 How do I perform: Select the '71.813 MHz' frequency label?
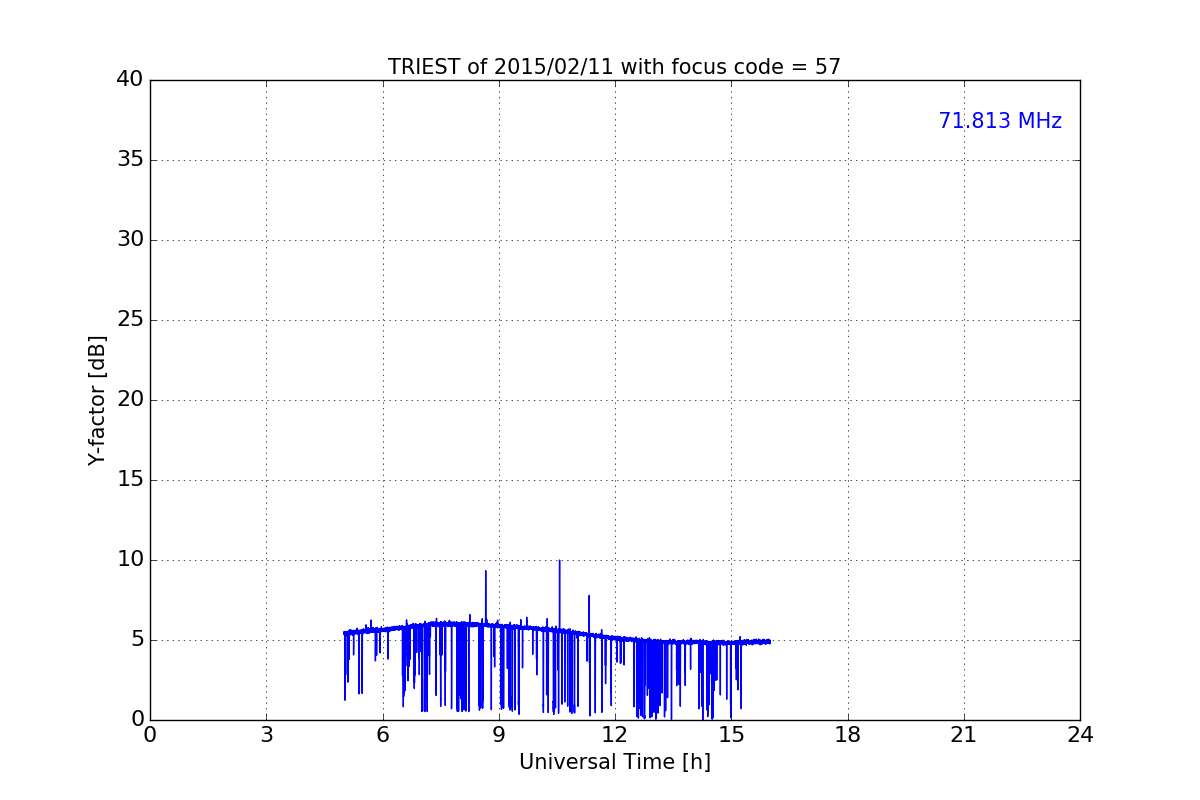tap(1000, 121)
